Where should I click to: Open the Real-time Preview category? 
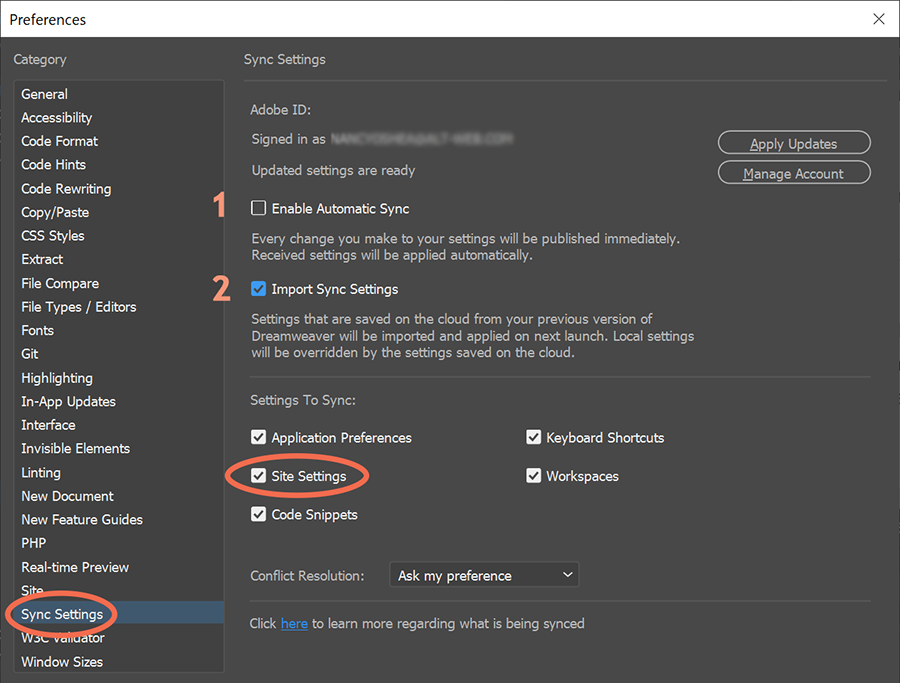point(119,568)
